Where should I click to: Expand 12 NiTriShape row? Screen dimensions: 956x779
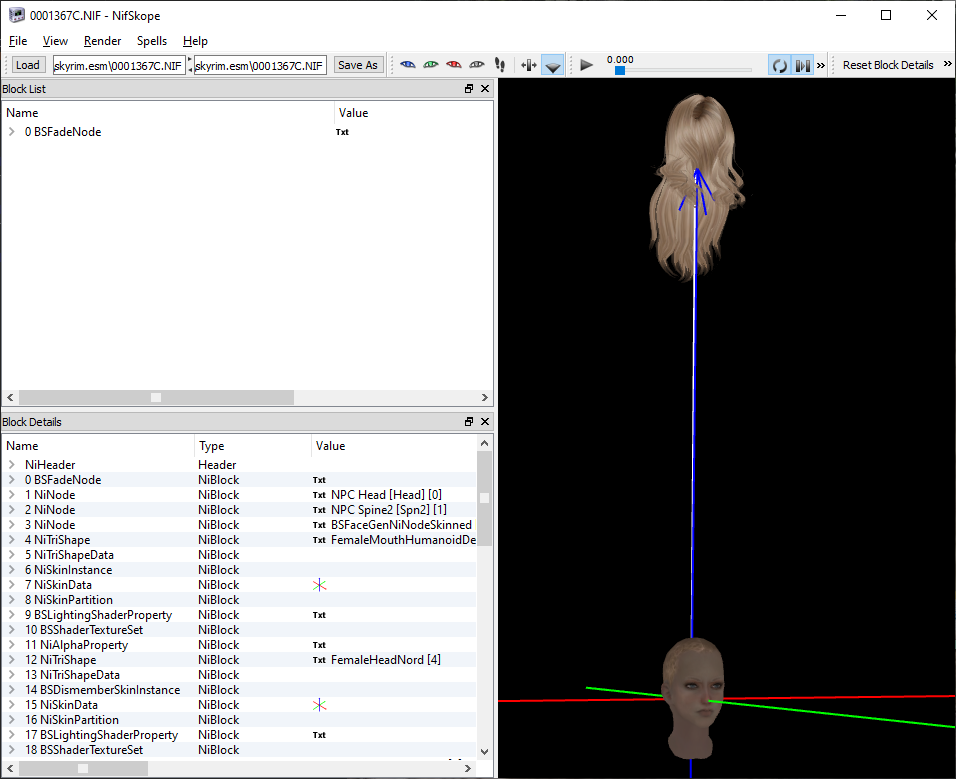[12, 660]
